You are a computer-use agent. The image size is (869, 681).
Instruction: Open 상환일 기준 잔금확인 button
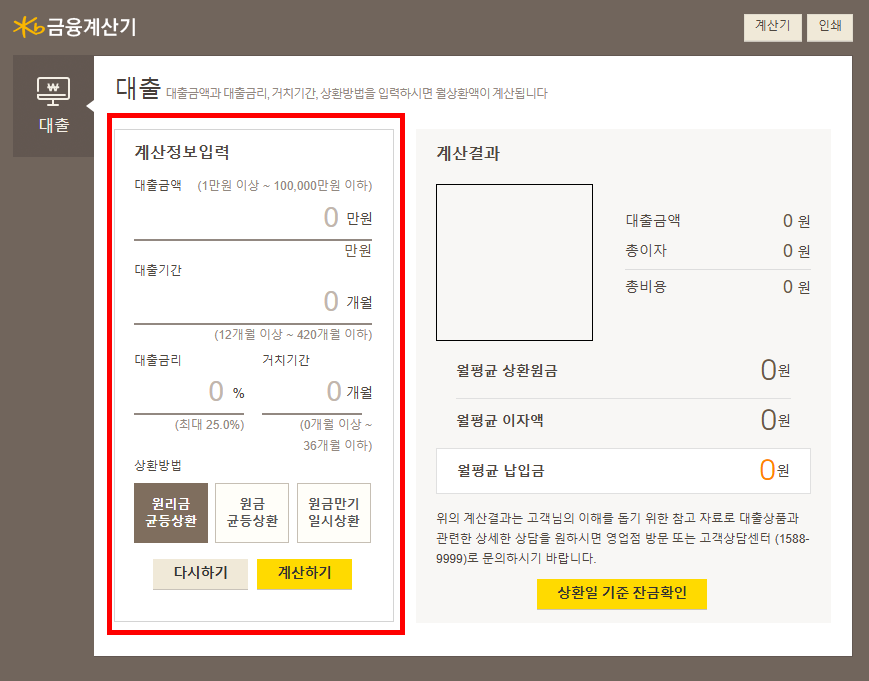[622, 594]
